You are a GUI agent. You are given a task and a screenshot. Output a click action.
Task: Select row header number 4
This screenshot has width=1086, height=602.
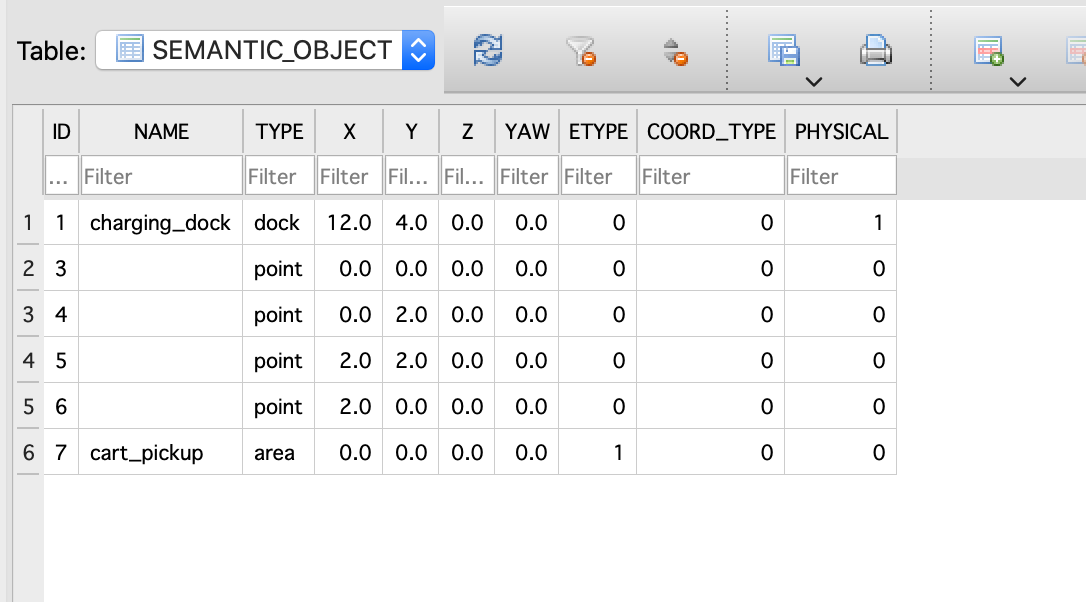pyautogui.click(x=28, y=360)
